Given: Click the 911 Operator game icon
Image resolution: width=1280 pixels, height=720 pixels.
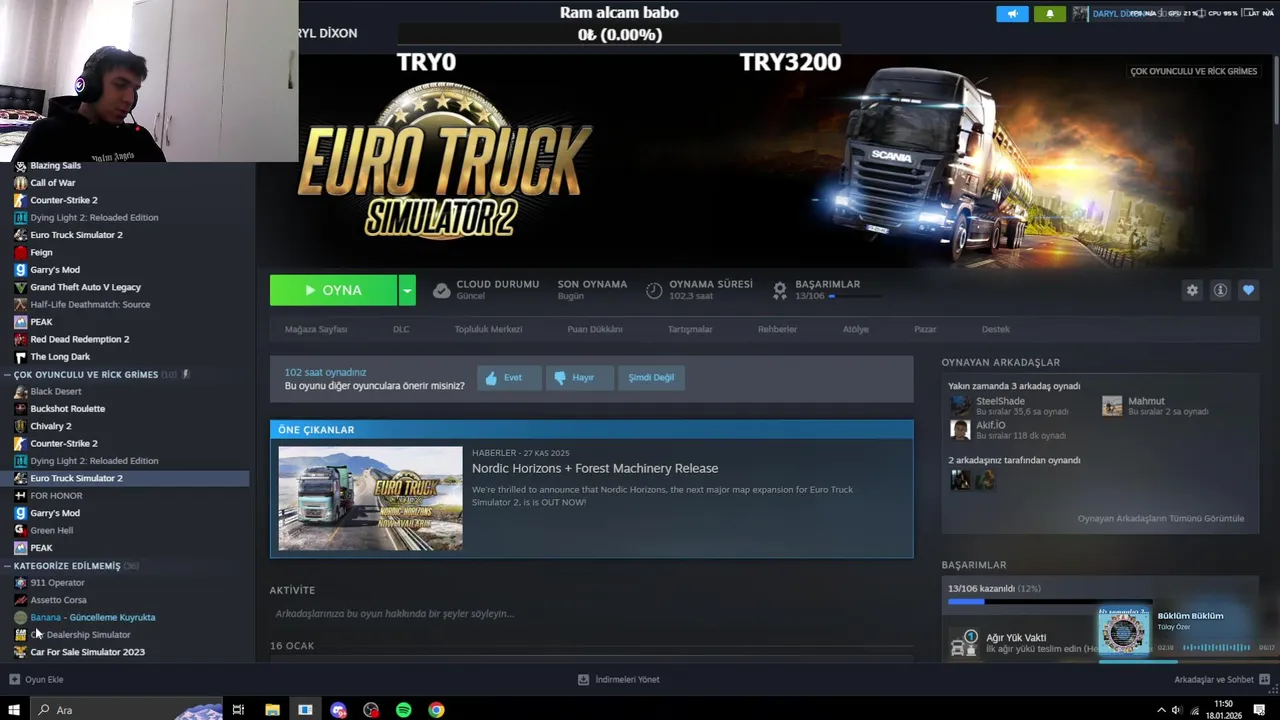Looking at the screenshot, I should click(x=20, y=582).
